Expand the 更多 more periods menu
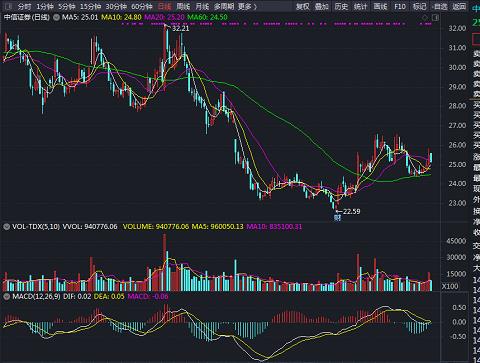Image resolution: width=480 pixels, height=363 pixels. (x=247, y=7)
